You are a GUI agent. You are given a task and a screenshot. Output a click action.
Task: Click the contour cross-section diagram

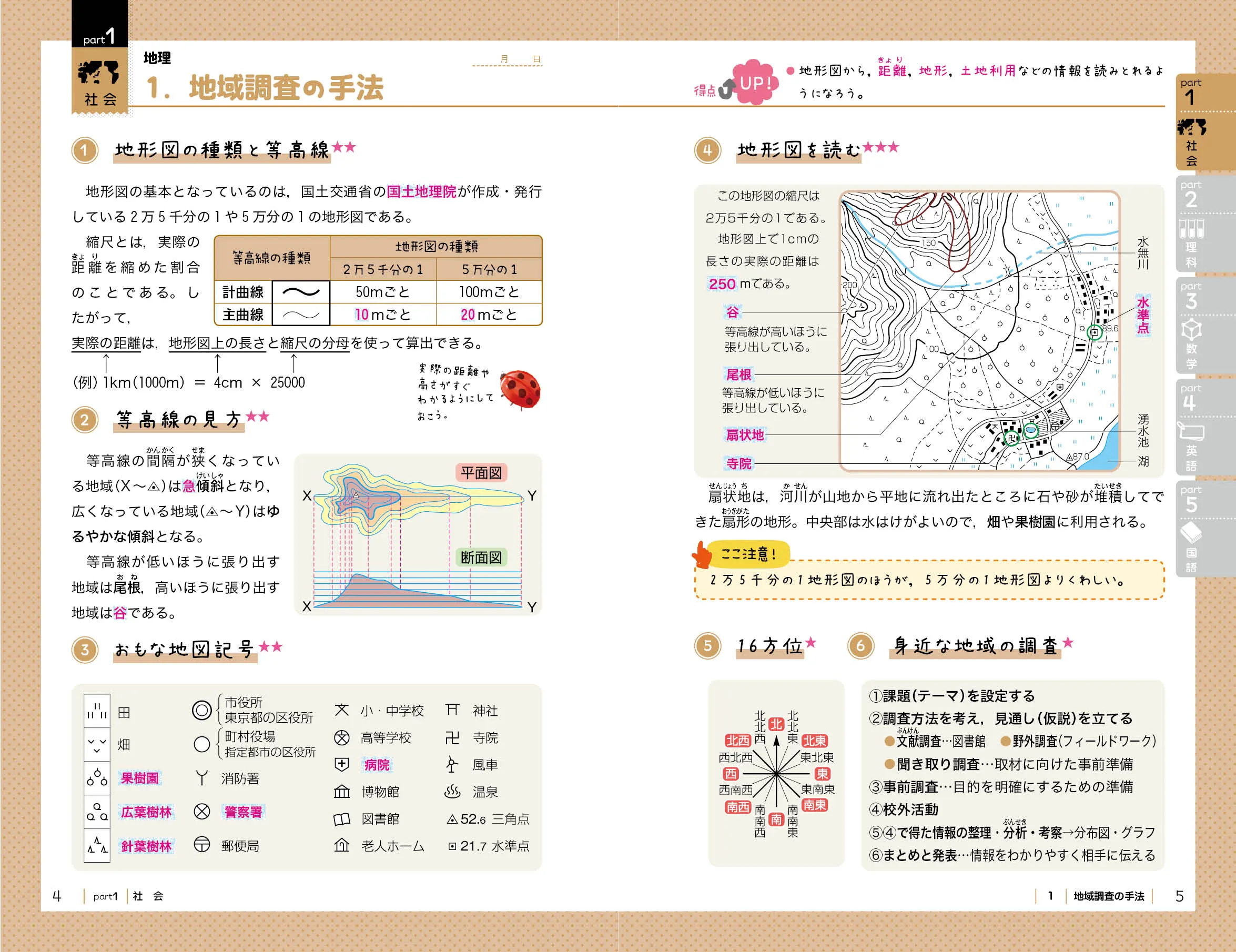click(418, 534)
